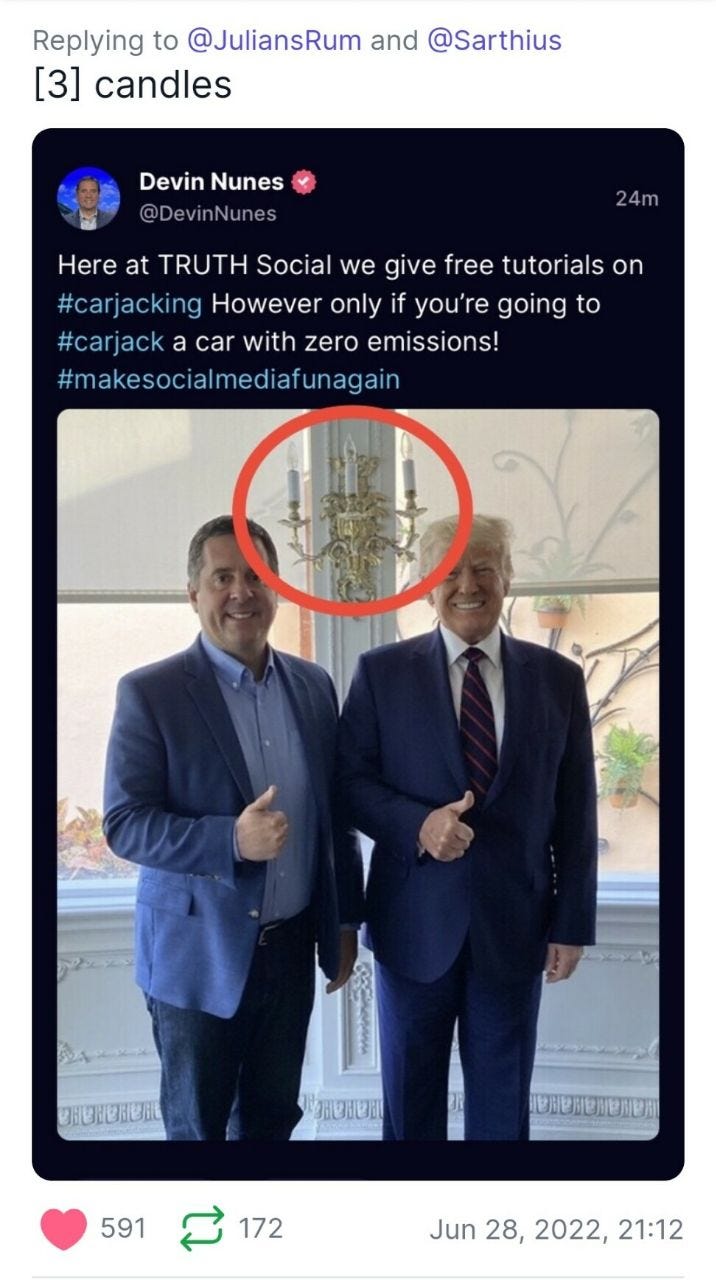Open the 24m timestamp of quoted post
716x1280 pixels.
click(x=637, y=198)
